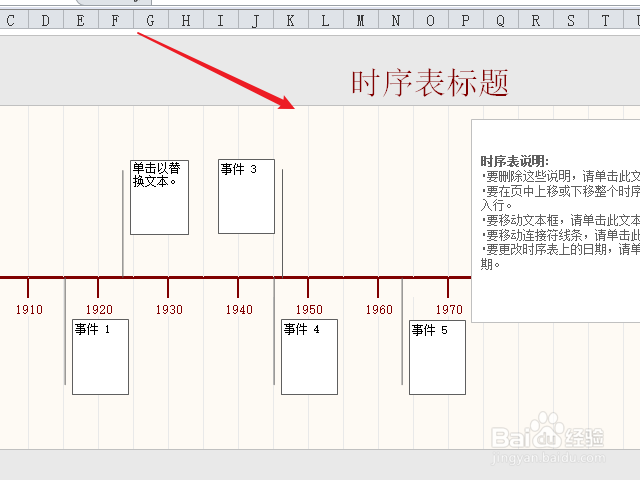Select column R header

(x=536, y=20)
